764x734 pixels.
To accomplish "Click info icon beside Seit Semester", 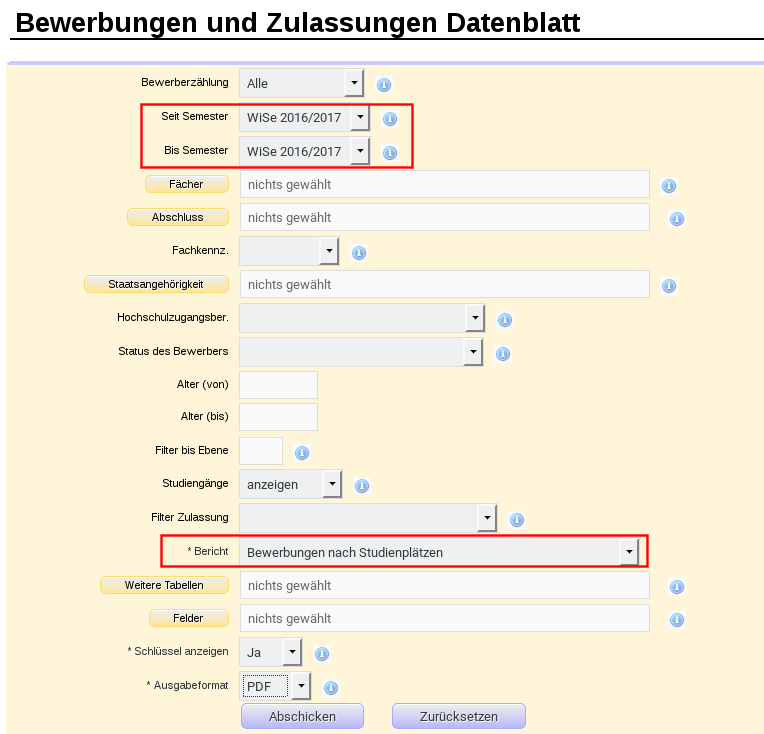I will coord(390,119).
